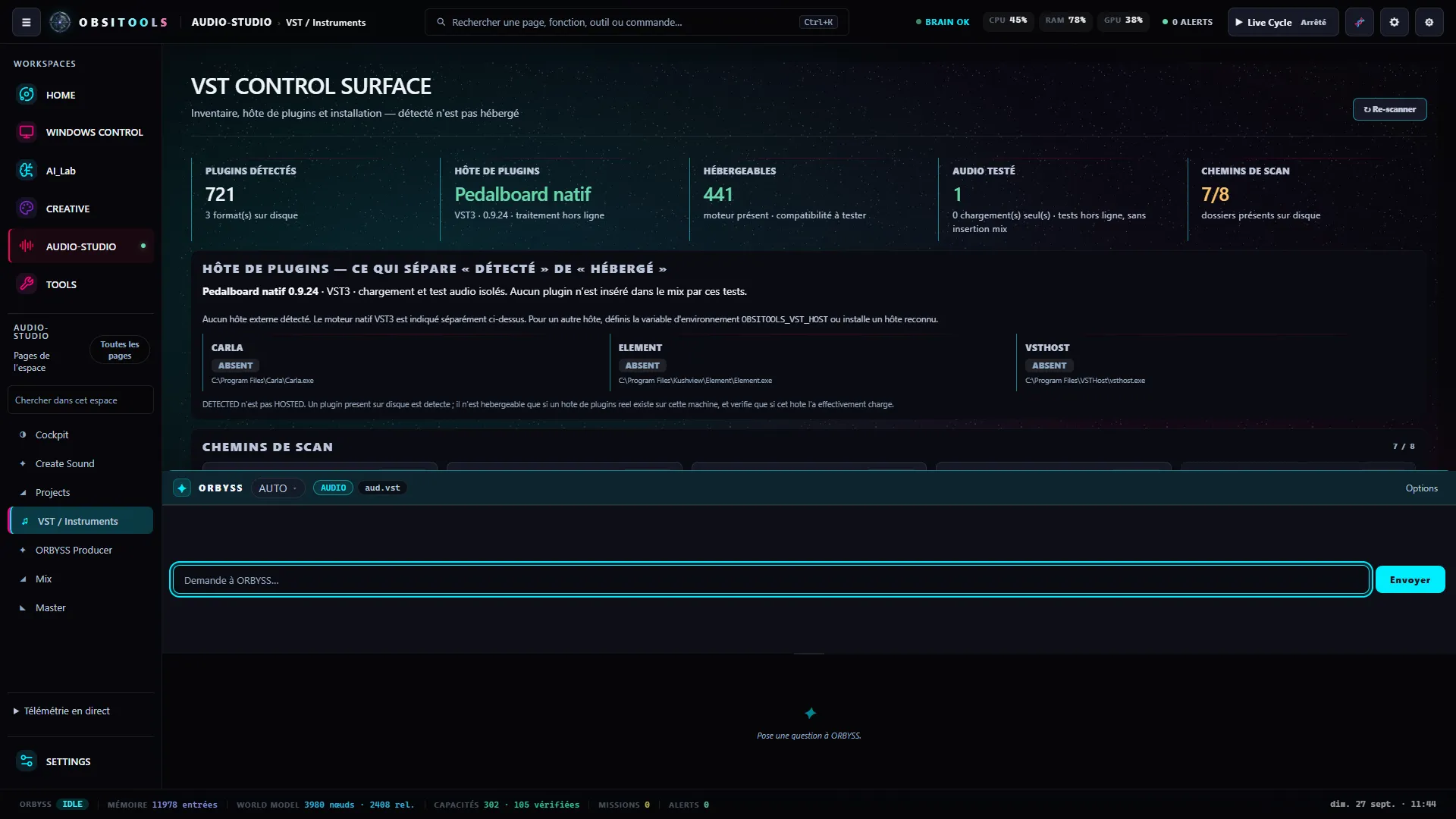Click the ORBYSS star icon in the chat header
Screen dimensions: 1456x819
(x=182, y=488)
